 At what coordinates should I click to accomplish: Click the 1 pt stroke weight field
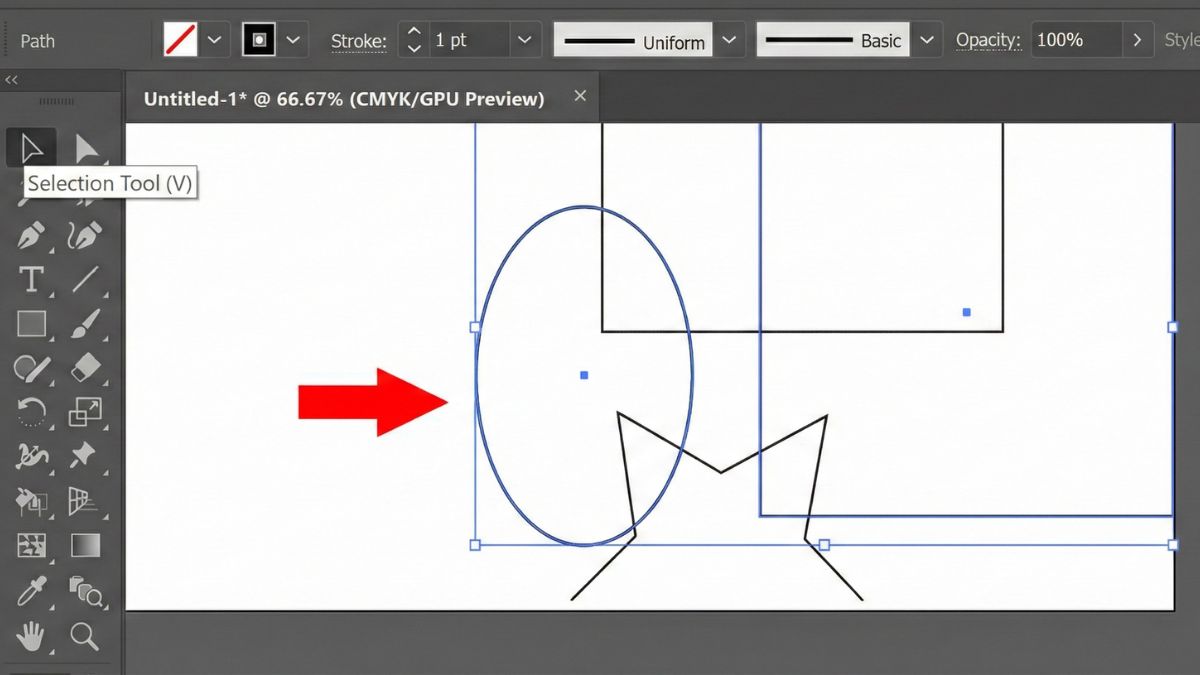465,39
